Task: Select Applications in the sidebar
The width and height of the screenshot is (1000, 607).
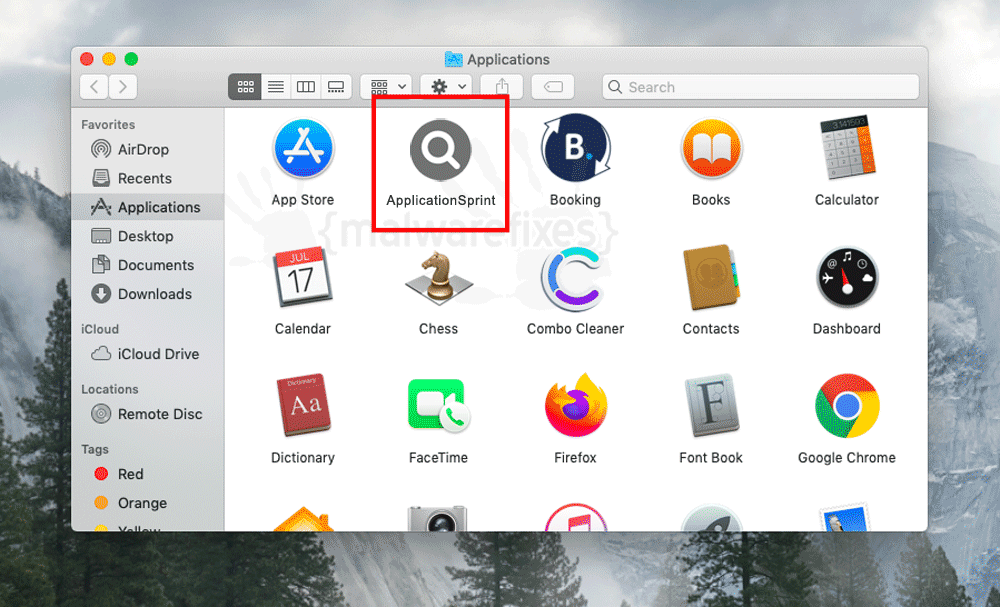Action: [148, 207]
